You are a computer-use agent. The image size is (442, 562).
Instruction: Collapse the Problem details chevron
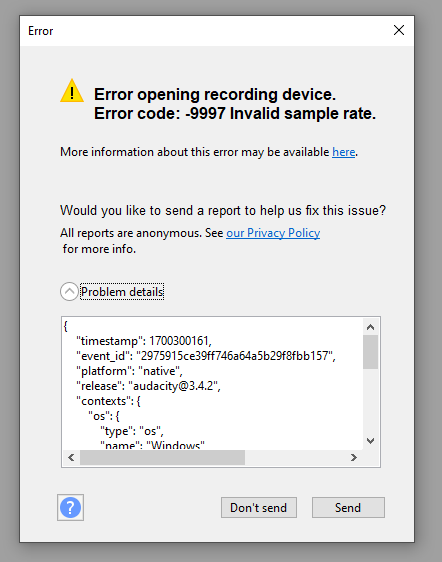pos(69,291)
